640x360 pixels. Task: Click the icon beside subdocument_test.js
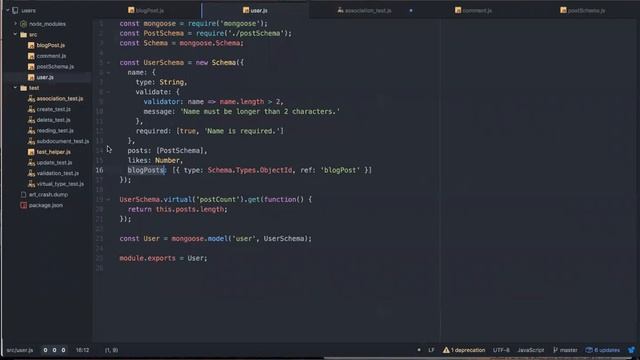pos(31,141)
